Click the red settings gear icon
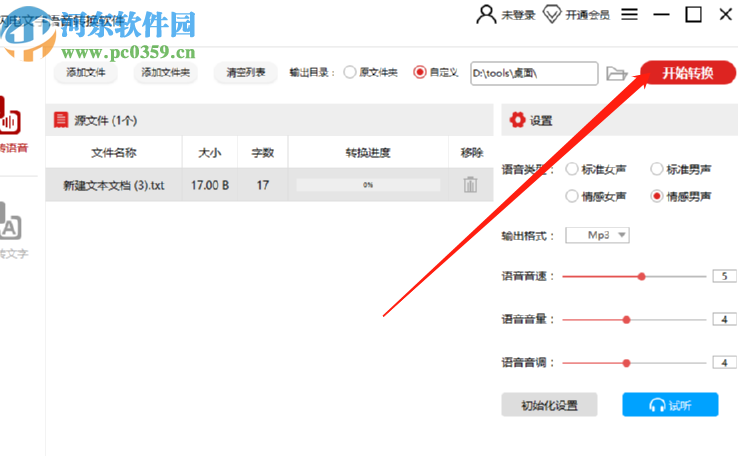 517,120
